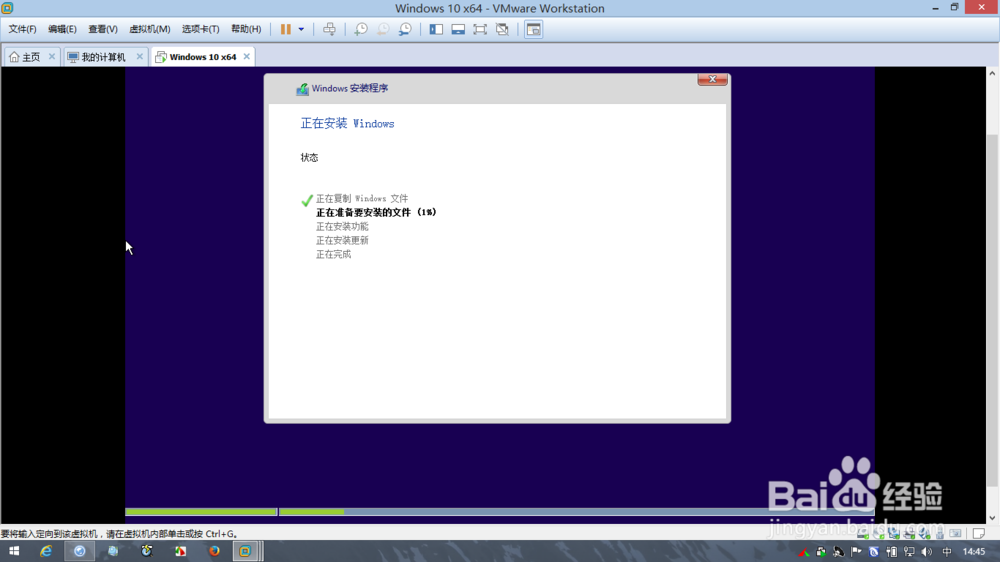Click the '正在安装功能' step
1000x562 pixels.
click(x=342, y=226)
